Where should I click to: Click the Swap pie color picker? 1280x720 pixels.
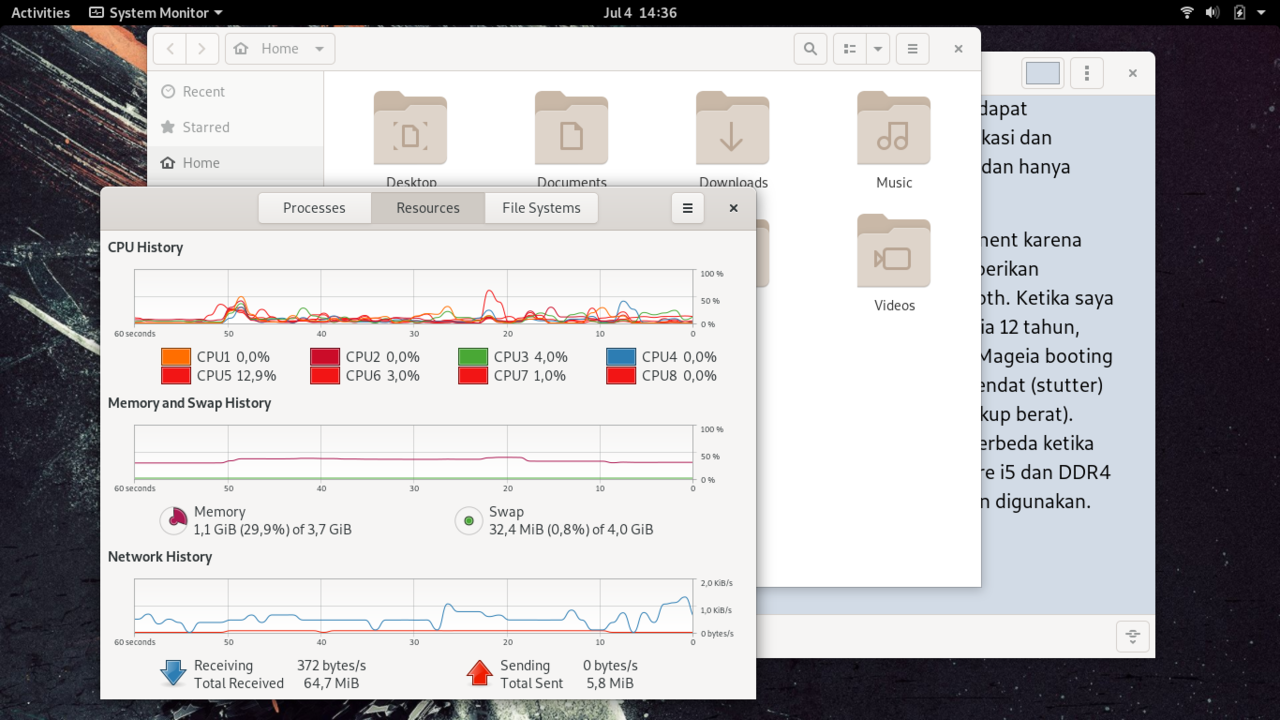click(x=469, y=520)
